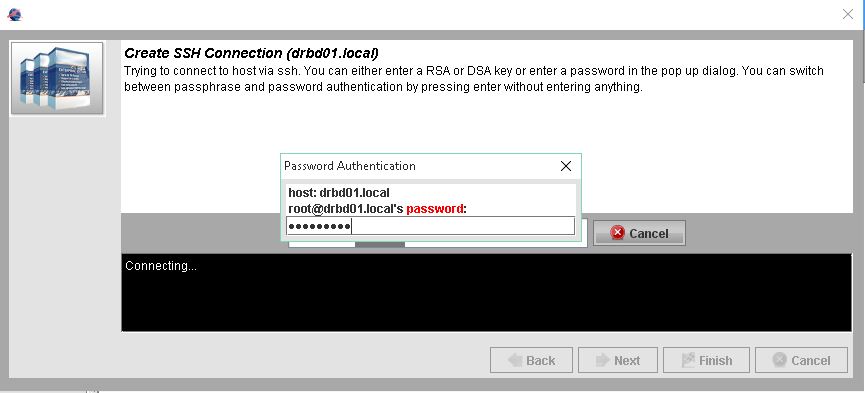Cancel the connection beside the progress bar

tap(639, 233)
